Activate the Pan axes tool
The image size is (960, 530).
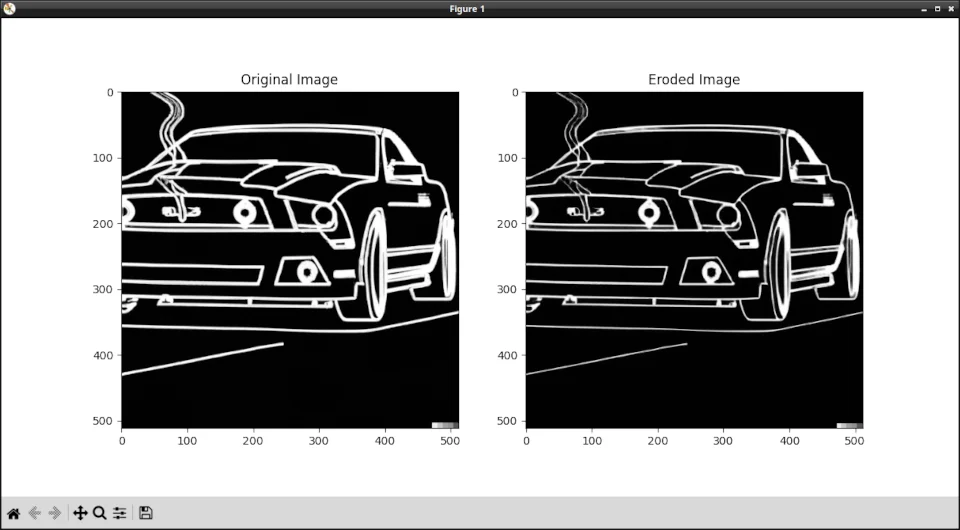[80, 513]
